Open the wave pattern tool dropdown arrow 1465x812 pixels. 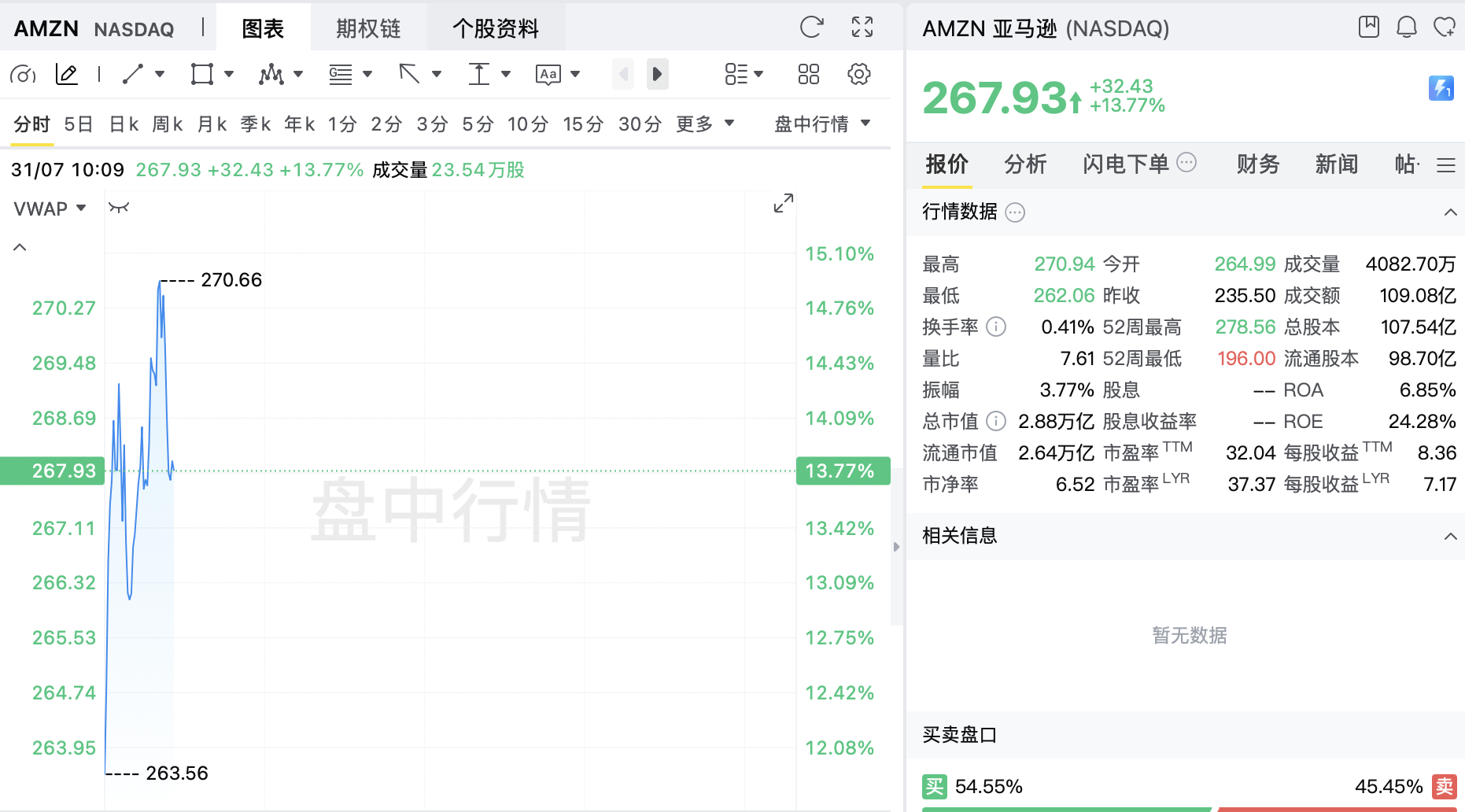[x=298, y=74]
